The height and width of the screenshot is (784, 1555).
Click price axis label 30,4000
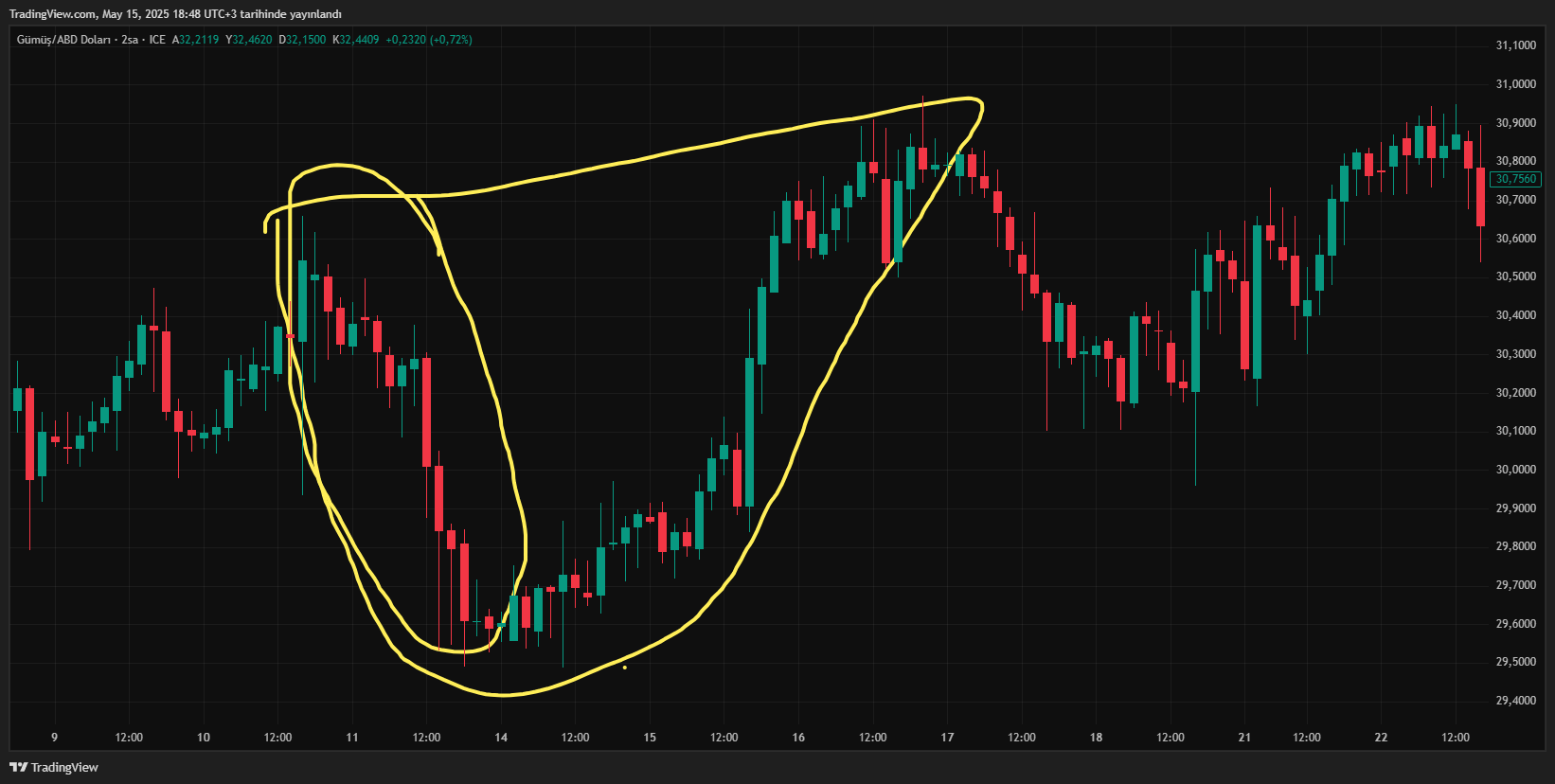point(1516,315)
